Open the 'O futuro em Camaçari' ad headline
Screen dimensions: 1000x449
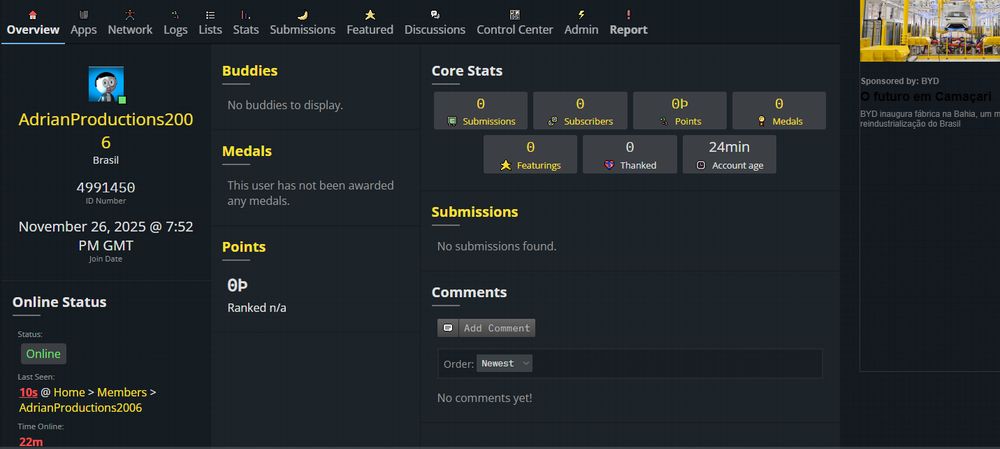click(x=926, y=97)
